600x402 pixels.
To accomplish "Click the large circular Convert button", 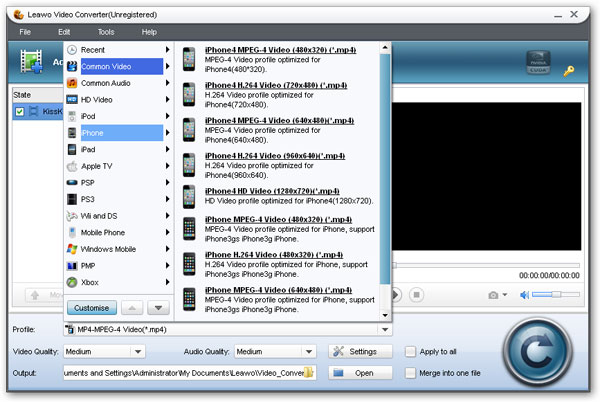I will pyautogui.click(x=538, y=352).
